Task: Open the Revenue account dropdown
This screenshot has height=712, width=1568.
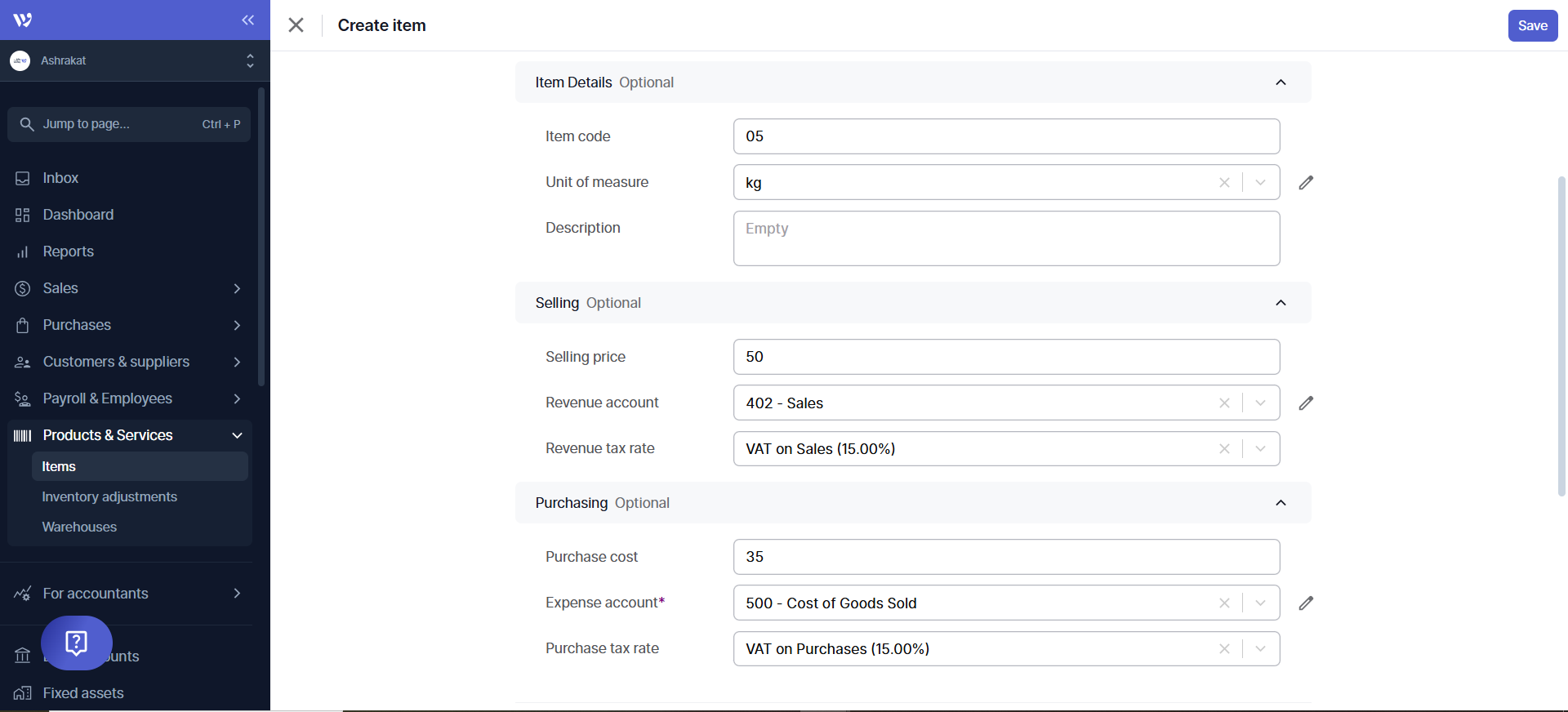Action: pyautogui.click(x=1260, y=403)
